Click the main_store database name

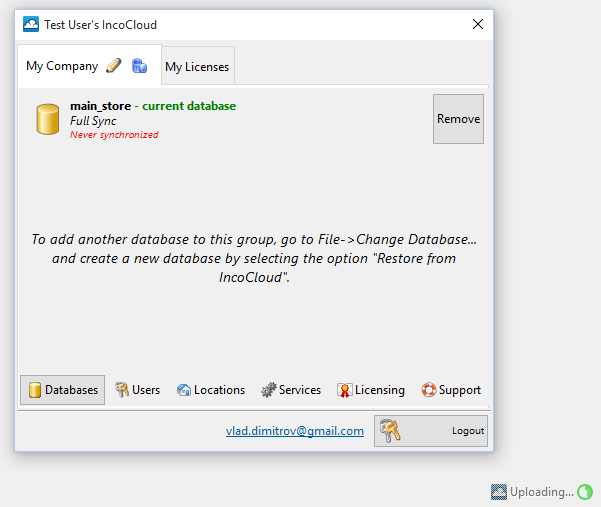[x=100, y=106]
